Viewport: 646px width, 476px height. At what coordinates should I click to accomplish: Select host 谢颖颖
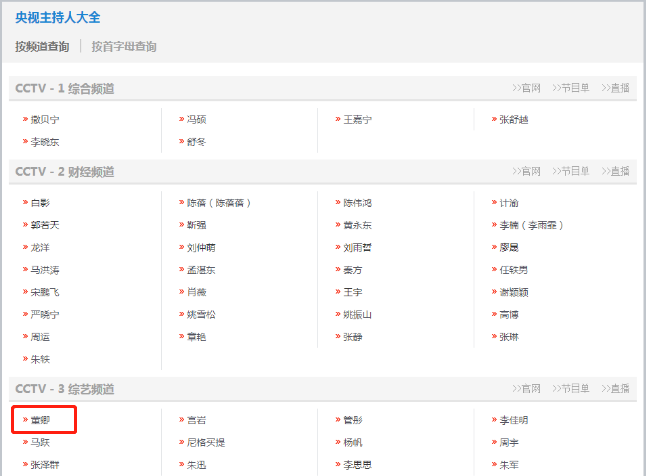tap(514, 292)
